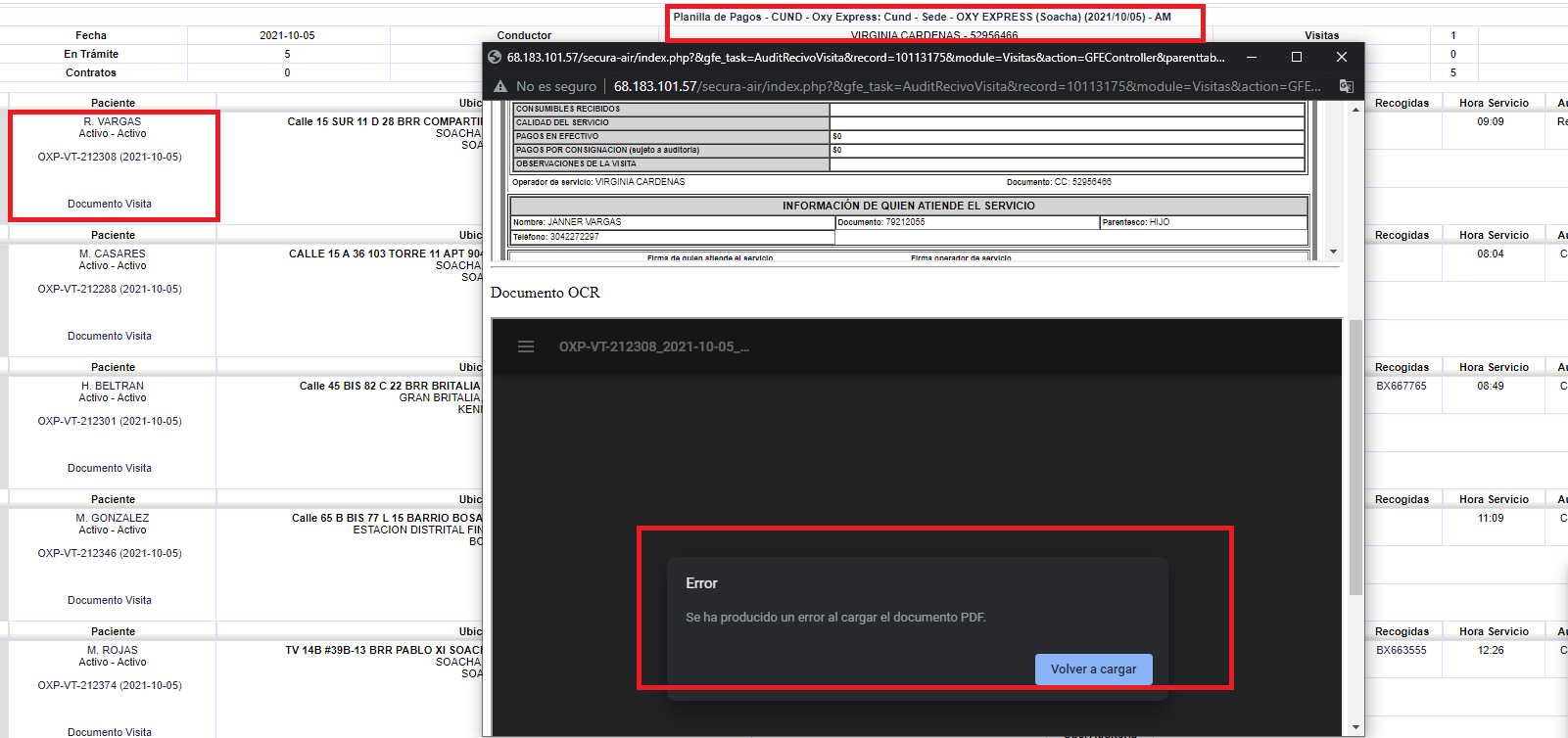
Task: Close the popup browser window
Action: pyautogui.click(x=1342, y=57)
